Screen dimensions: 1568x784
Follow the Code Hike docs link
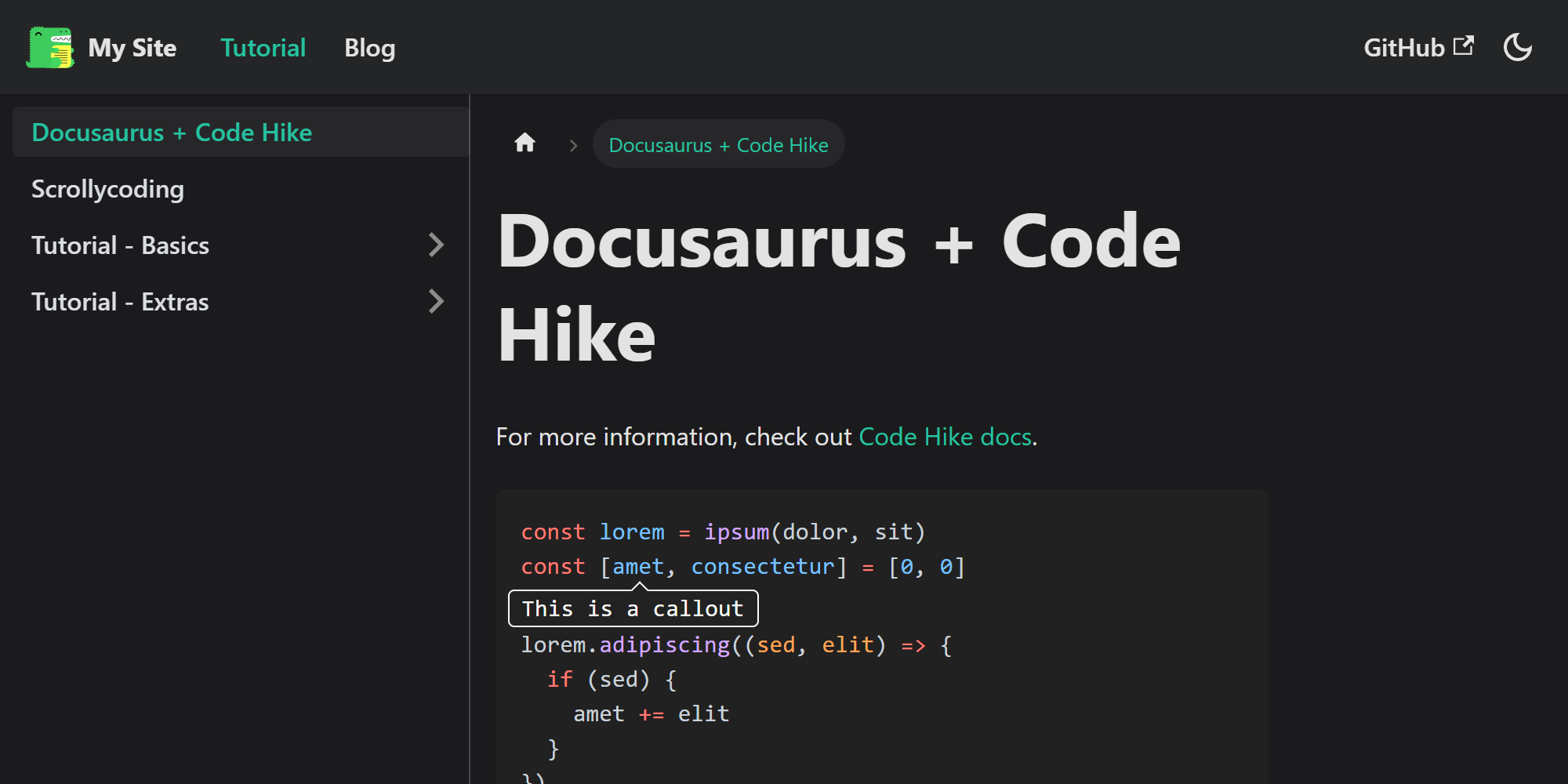945,437
